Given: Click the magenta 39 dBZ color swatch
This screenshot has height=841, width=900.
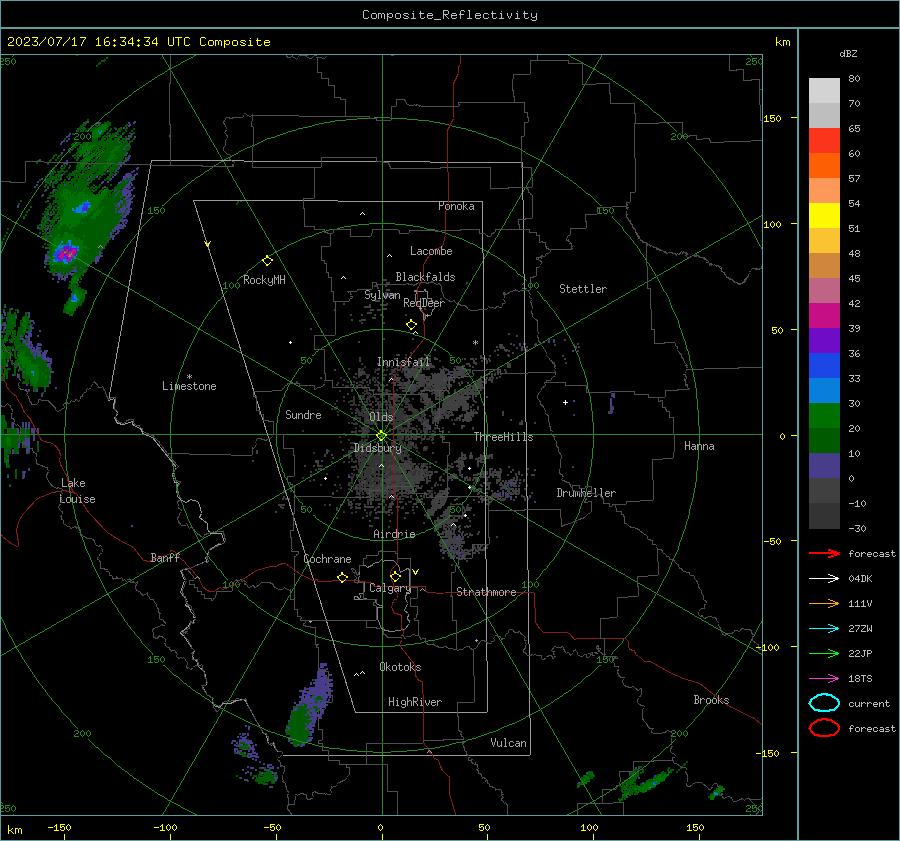Looking at the screenshot, I should pos(824,316).
